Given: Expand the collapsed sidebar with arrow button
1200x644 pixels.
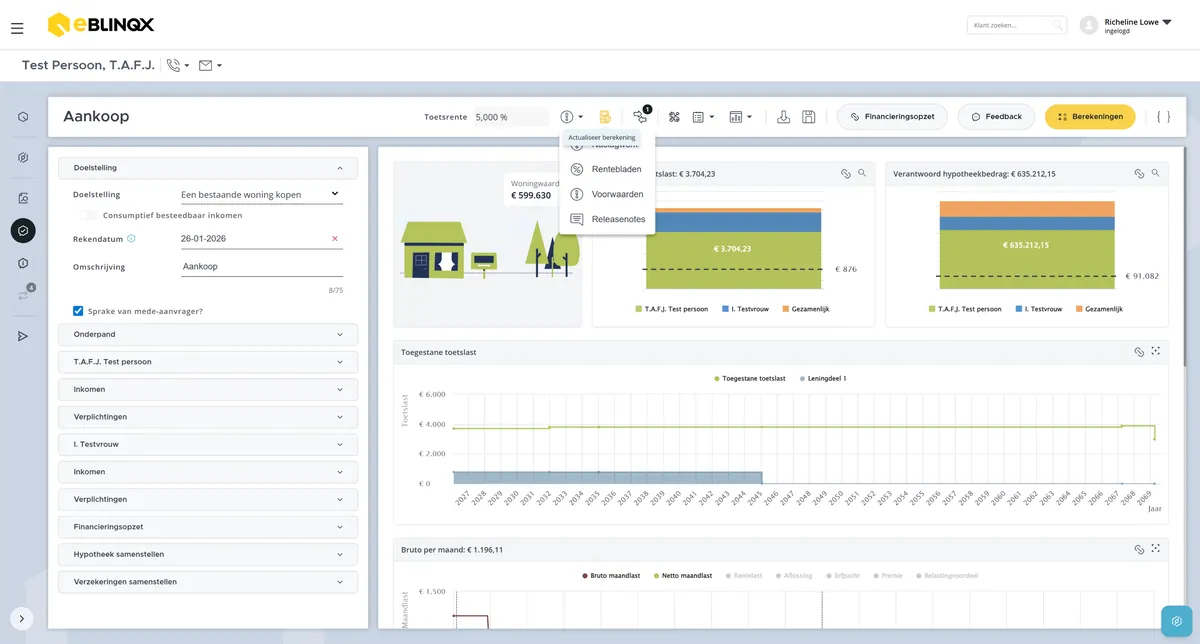Looking at the screenshot, I should click(22, 619).
